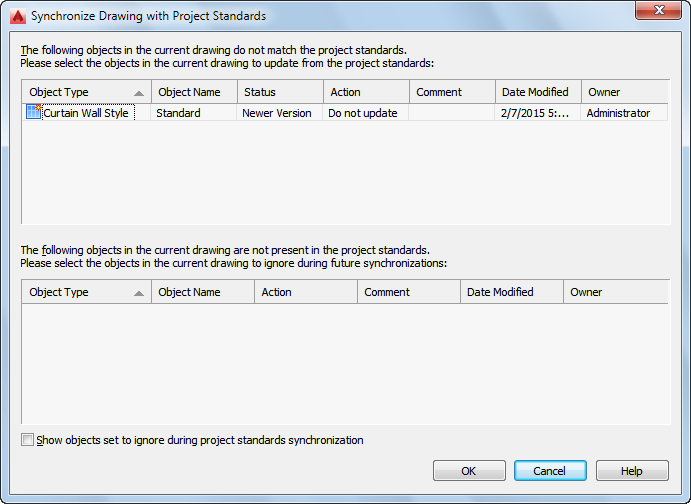This screenshot has width=691, height=504.
Task: Click upper Owner column header
Action: (x=624, y=92)
